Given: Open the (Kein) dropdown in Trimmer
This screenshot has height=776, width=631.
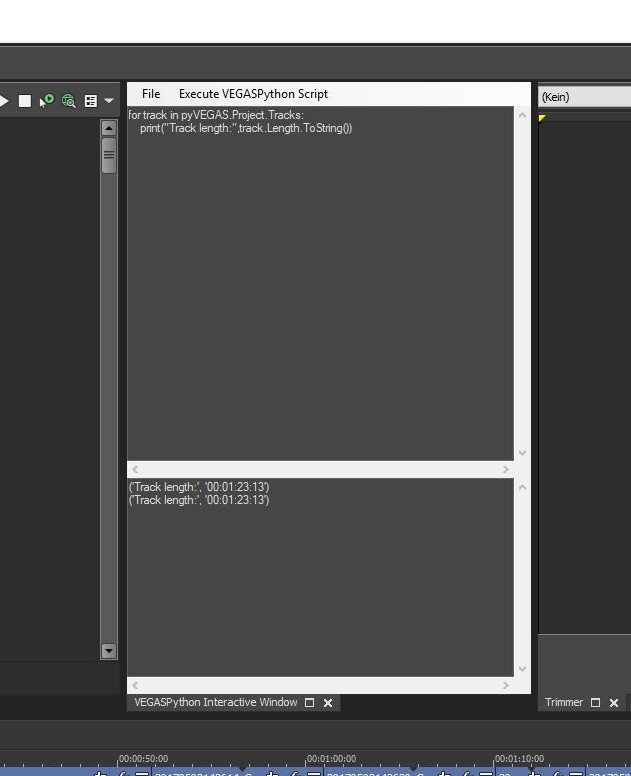Looking at the screenshot, I should (585, 97).
